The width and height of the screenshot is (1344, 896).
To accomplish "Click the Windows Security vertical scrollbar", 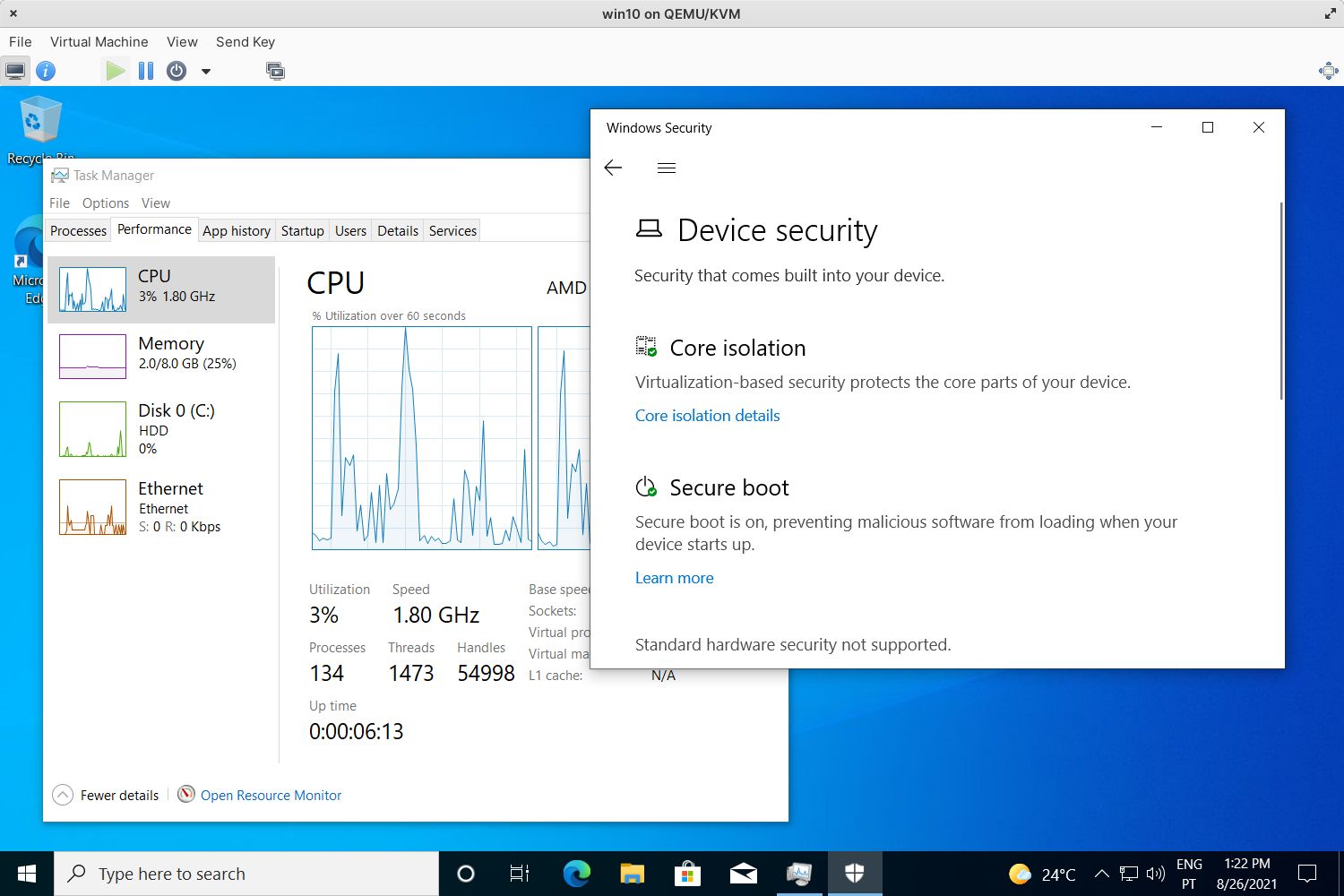I will click(1281, 300).
